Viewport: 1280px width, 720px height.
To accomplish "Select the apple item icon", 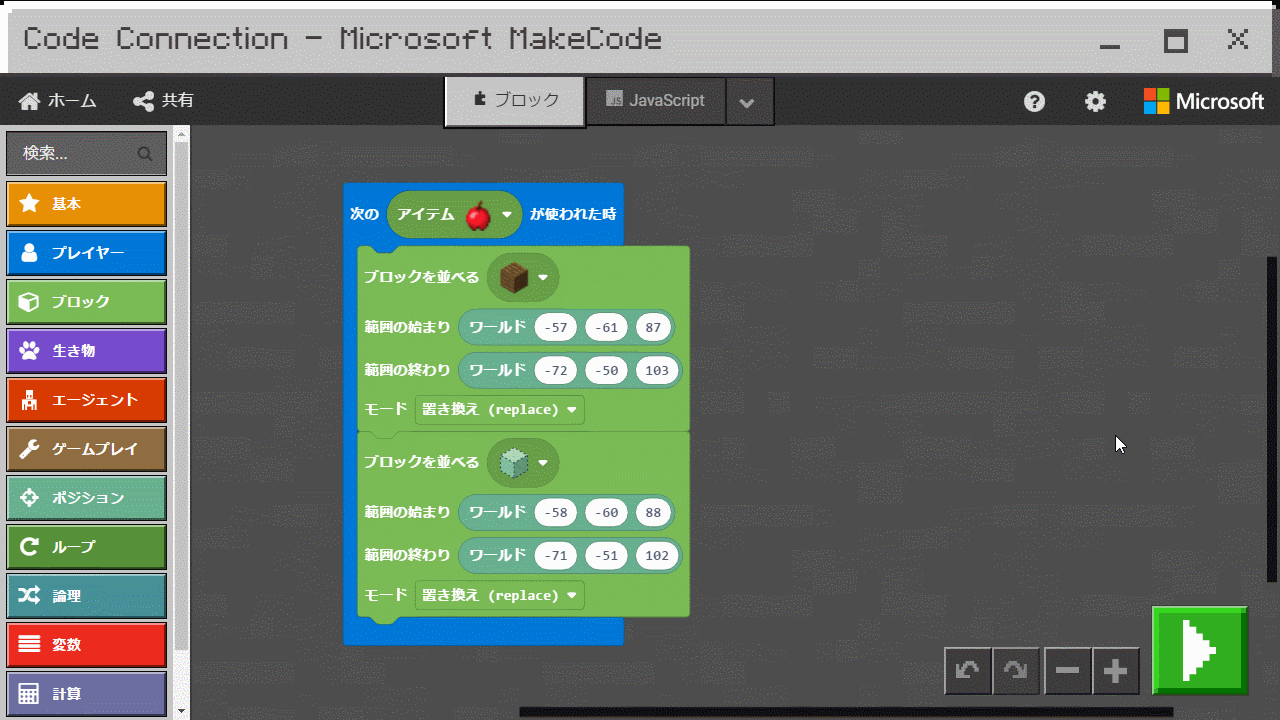I will [478, 214].
